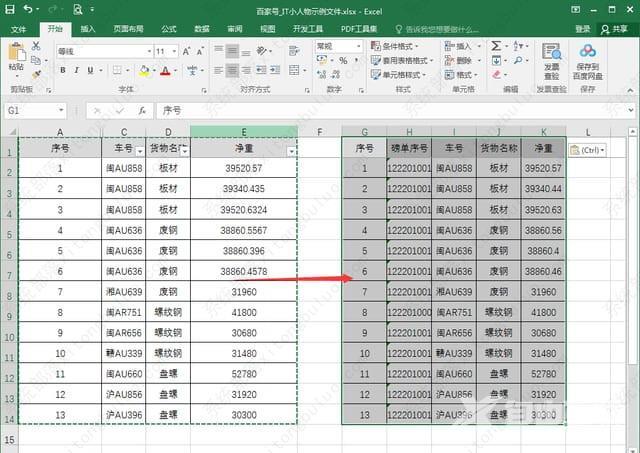Toggle align text left
The image size is (640, 453).
[x=219, y=71]
